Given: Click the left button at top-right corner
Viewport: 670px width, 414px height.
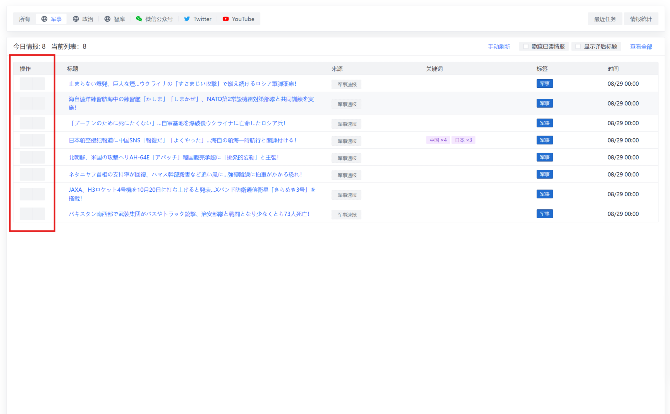Looking at the screenshot, I should click(x=601, y=18).
